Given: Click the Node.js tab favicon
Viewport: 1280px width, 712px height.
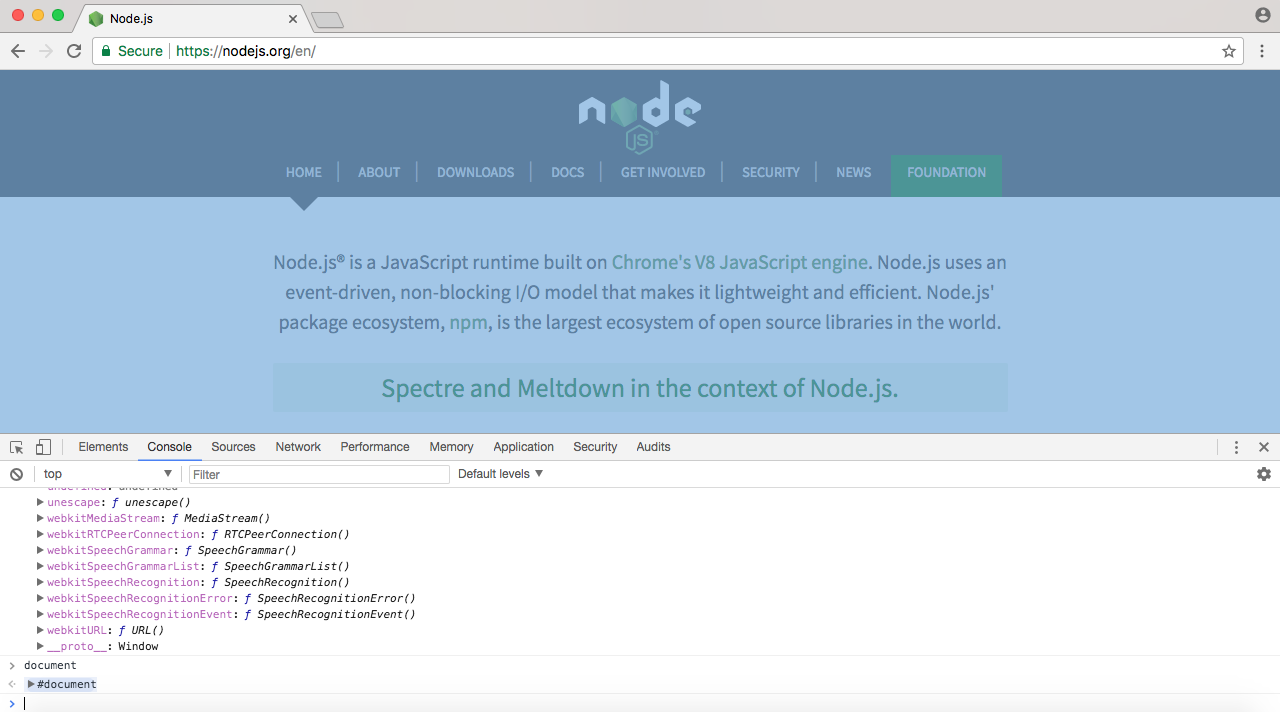Looking at the screenshot, I should [96, 19].
